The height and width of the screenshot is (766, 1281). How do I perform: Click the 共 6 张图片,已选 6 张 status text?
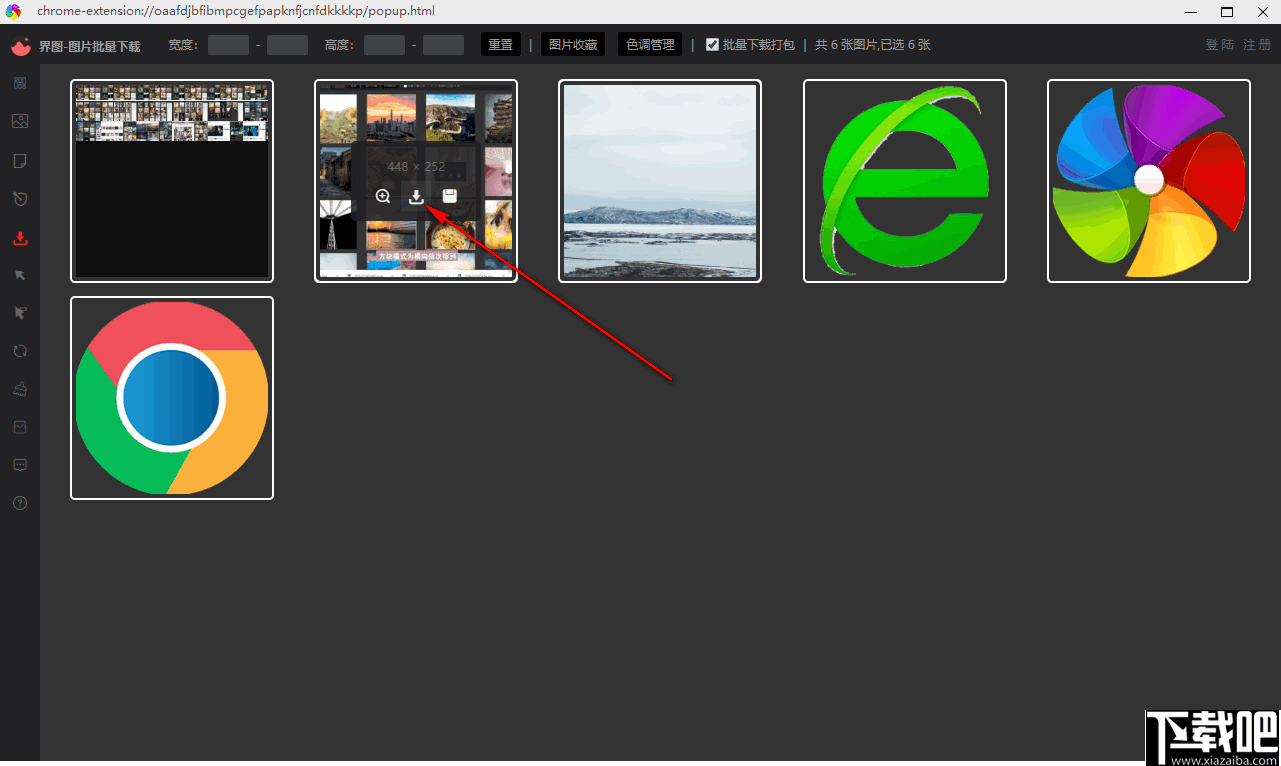coord(873,45)
